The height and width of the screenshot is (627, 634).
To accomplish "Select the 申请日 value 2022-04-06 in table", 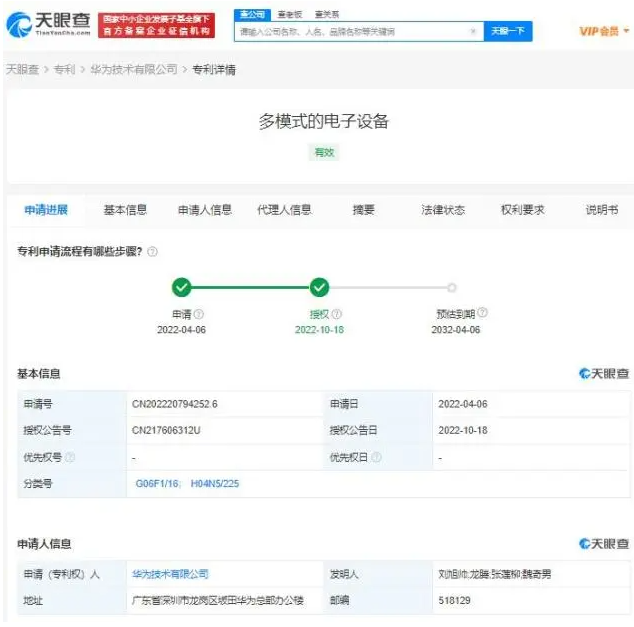I will click(463, 404).
